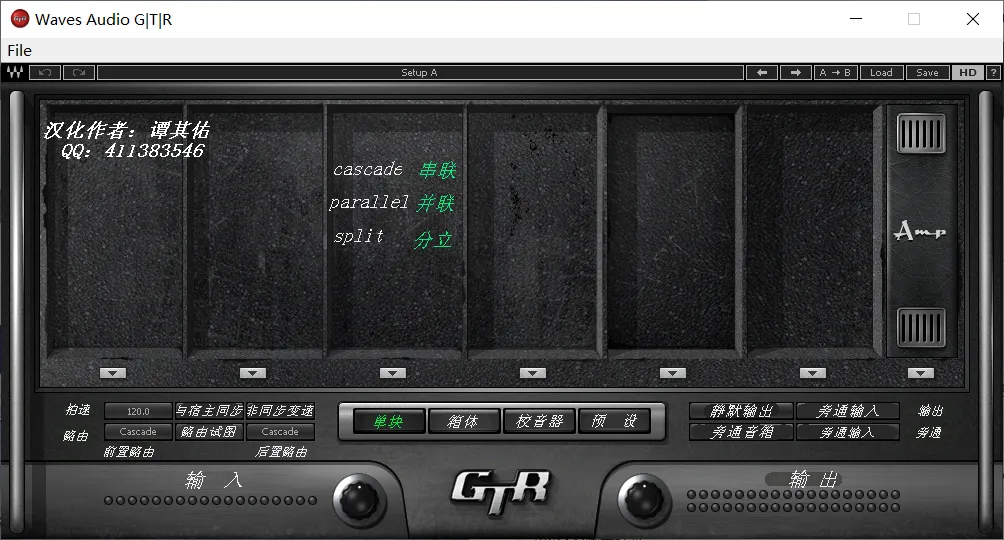This screenshot has width=1004, height=540.
Task: Click the upper grille icon above Amp
Action: pos(921,133)
